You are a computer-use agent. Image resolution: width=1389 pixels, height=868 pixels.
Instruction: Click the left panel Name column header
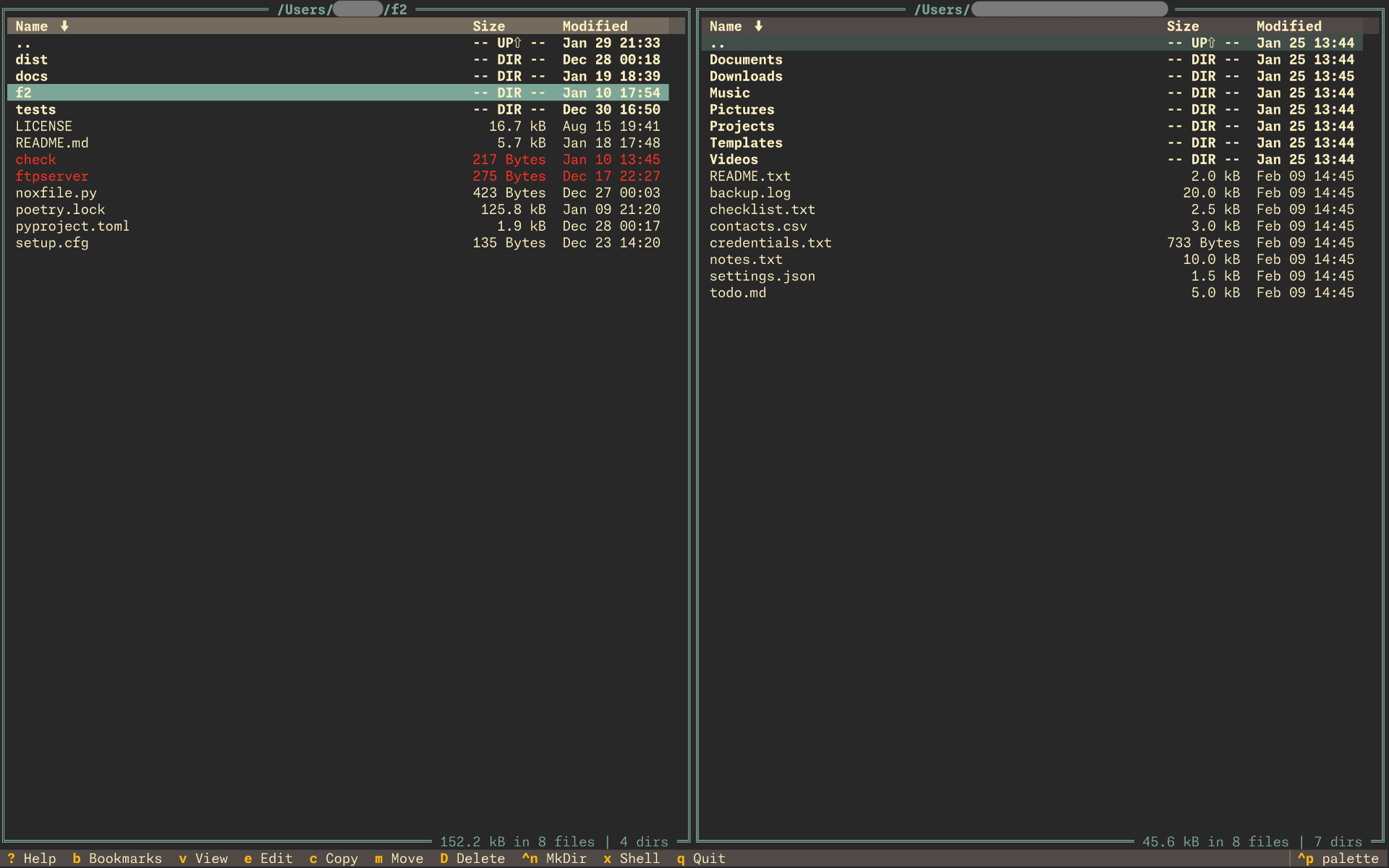pyautogui.click(x=32, y=26)
